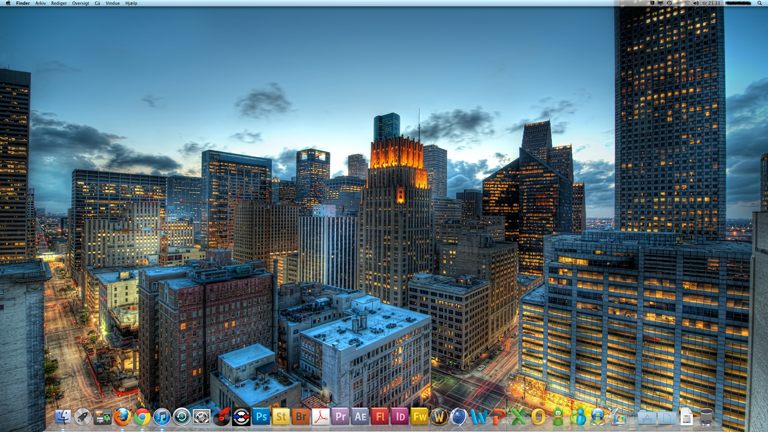Open the Rediger menu
Screen dimensions: 768x432
[x=59, y=3]
